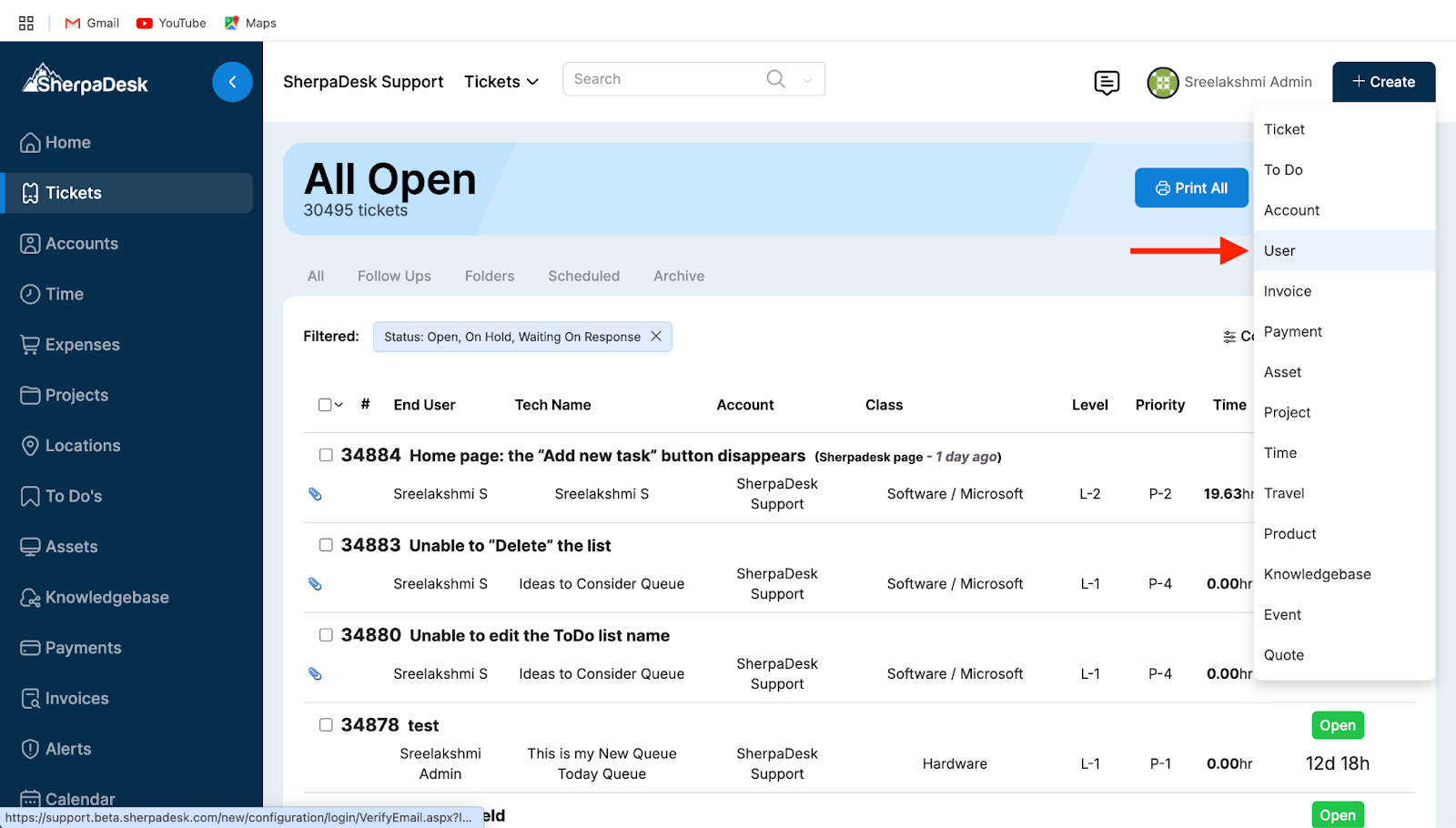Collapse the sidebar with the arrow button
1456x828 pixels.
click(x=232, y=82)
